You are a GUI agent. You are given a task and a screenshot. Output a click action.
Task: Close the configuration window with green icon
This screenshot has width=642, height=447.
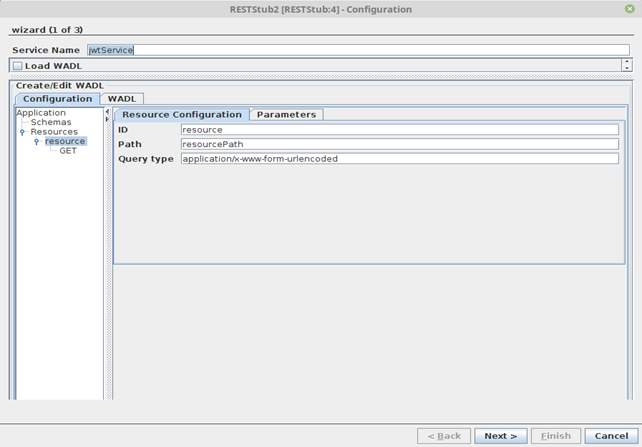click(x=630, y=9)
